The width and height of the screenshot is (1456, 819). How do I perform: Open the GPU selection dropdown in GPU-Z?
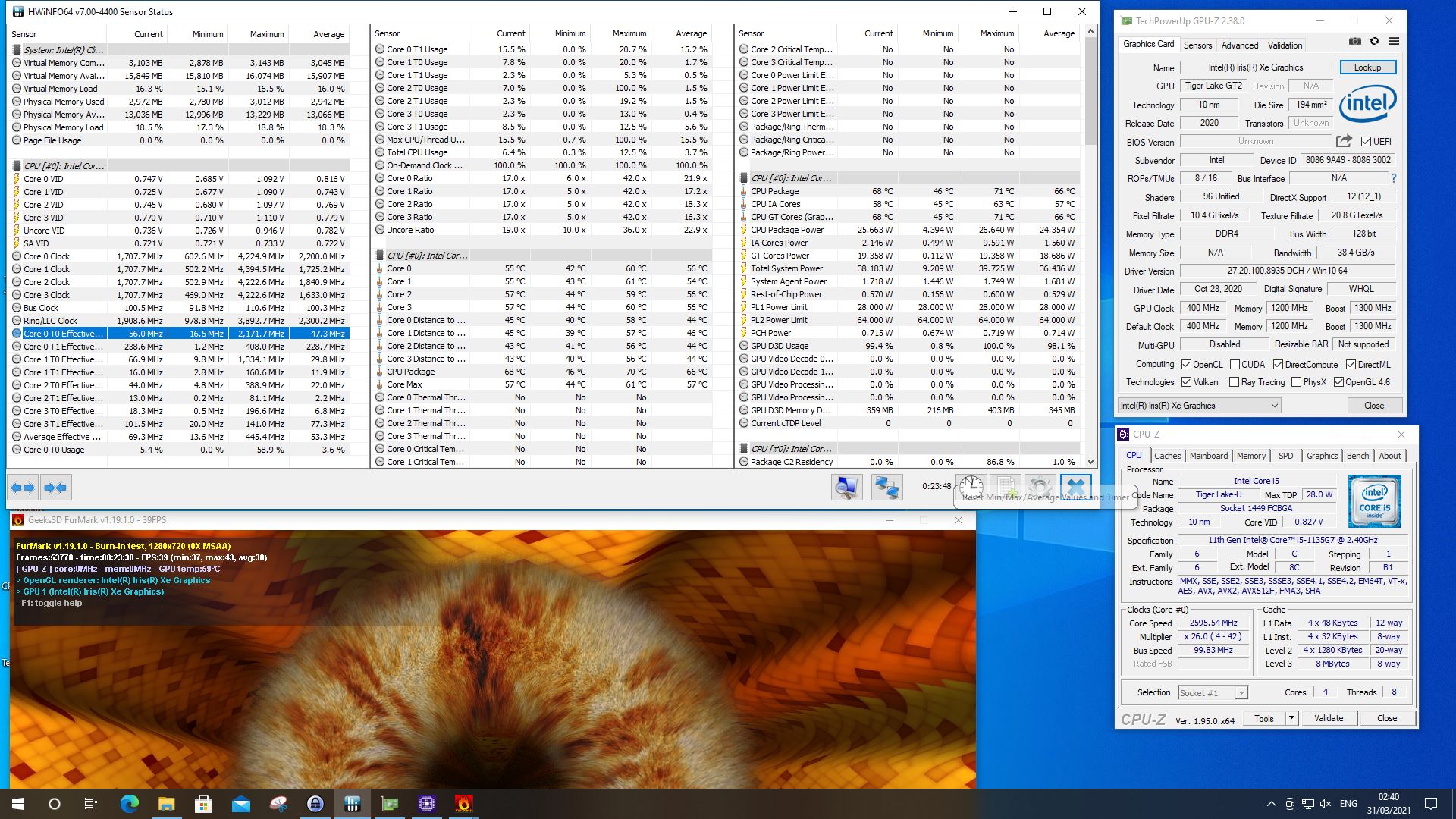[x=1200, y=406]
